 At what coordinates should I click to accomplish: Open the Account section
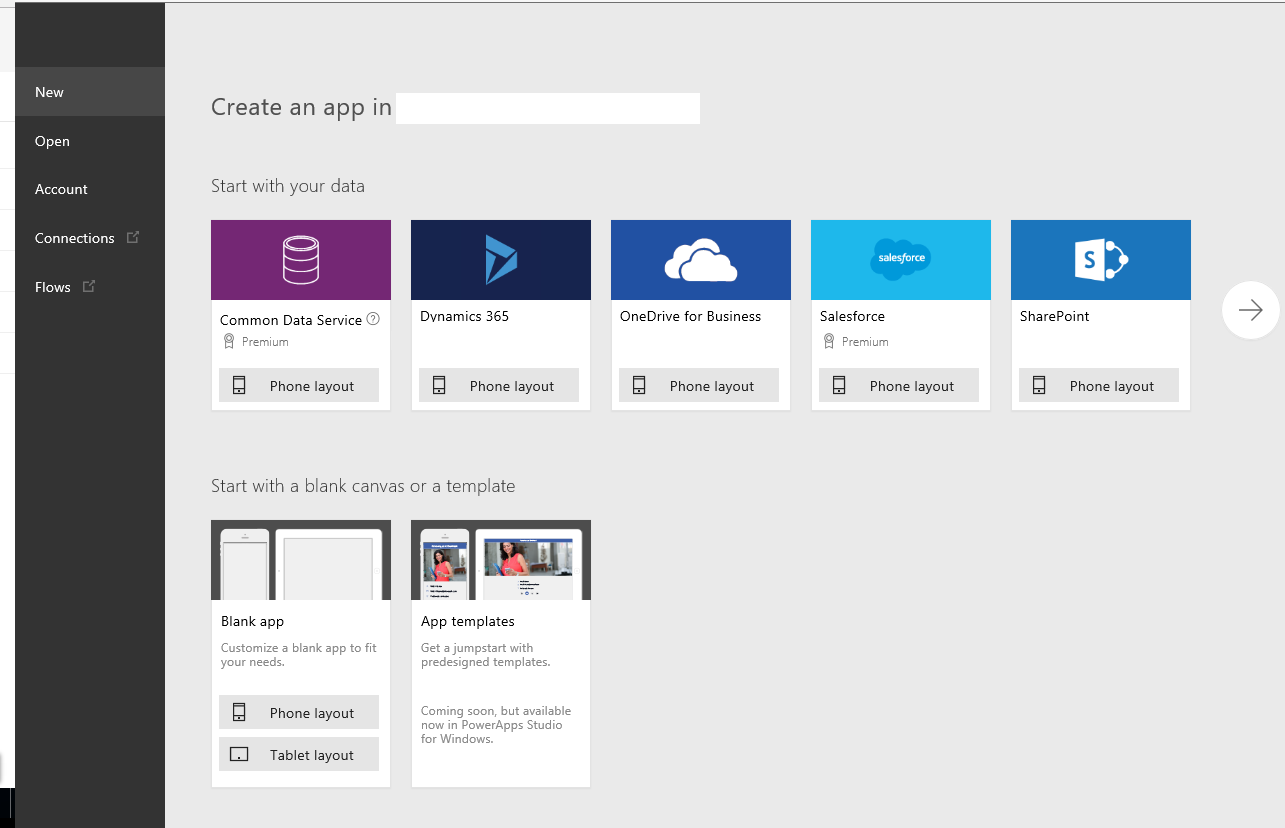point(61,189)
